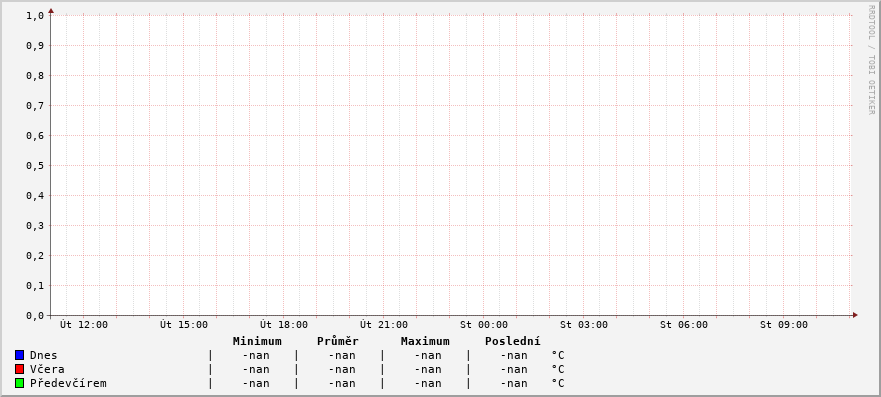Click the 1,0 value on the Y axis
Screen dimensions: 881x397
35,15
